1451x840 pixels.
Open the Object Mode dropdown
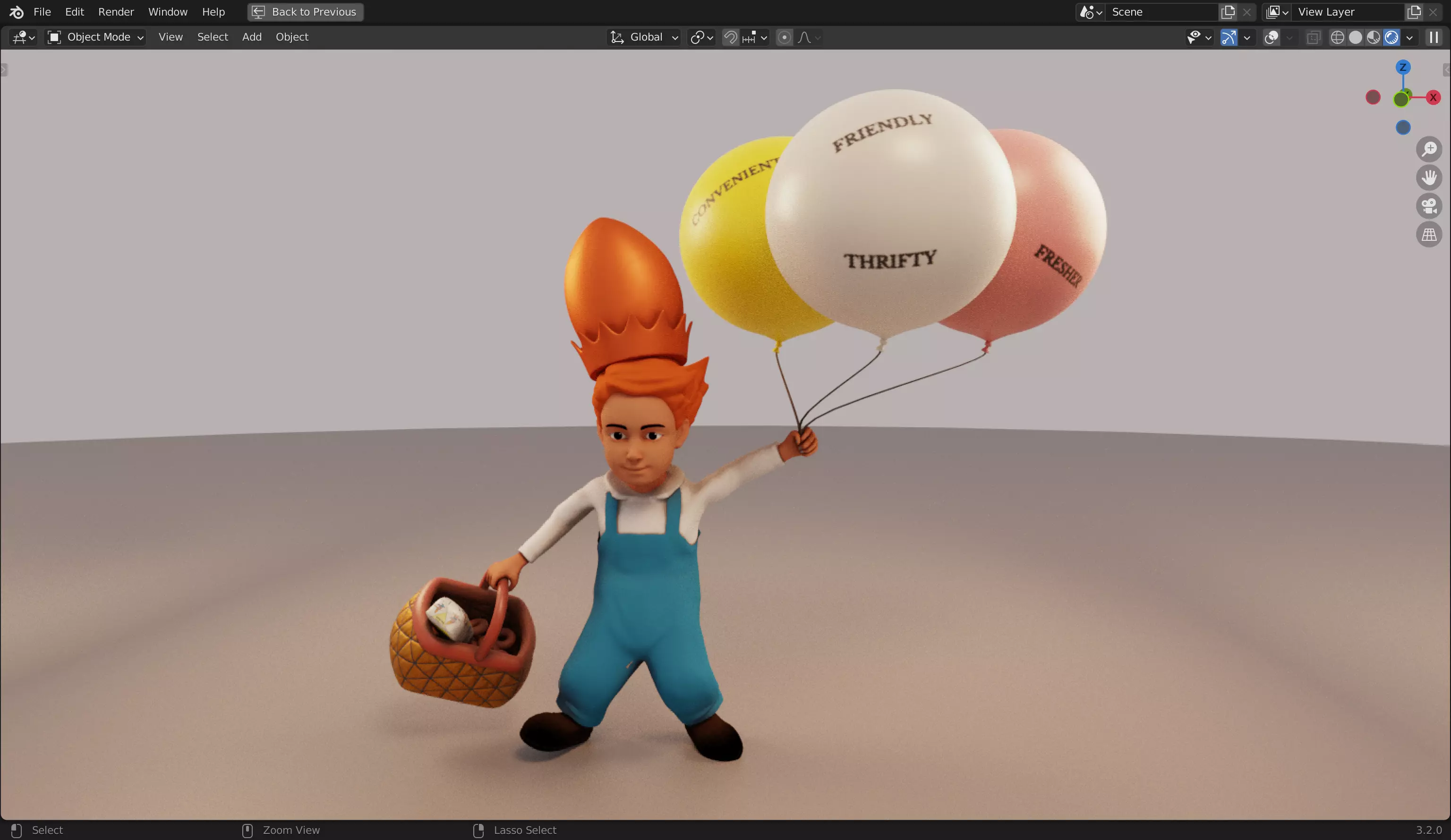pyautogui.click(x=95, y=37)
